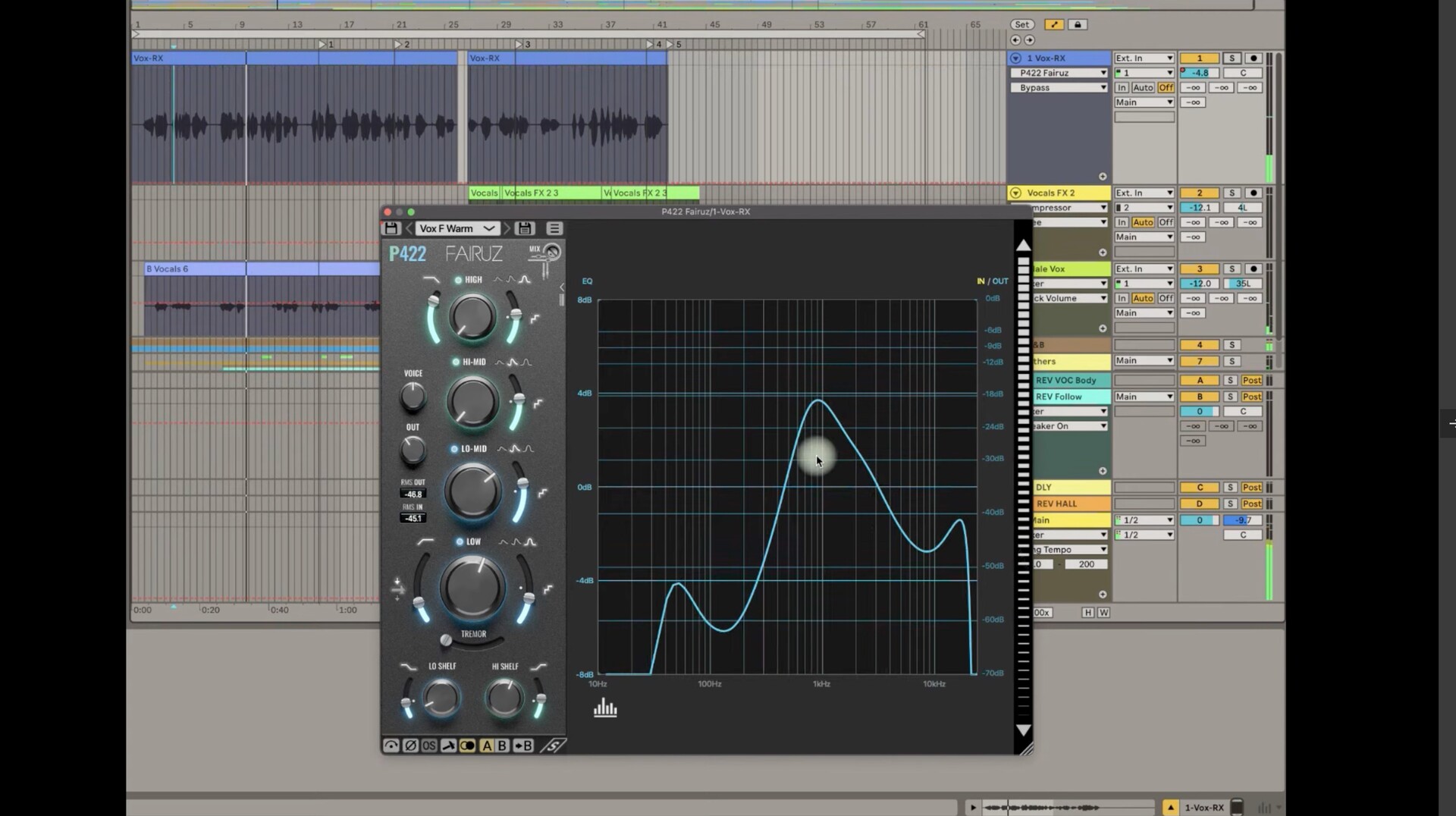Screen dimensions: 1456x816
Task: Open the plugin hamburger menu
Action: coord(554,228)
